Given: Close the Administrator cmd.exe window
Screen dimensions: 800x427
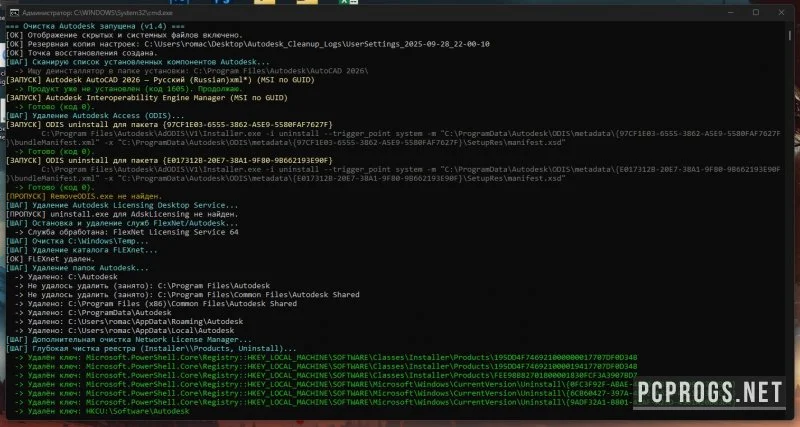Looking at the screenshot, I should click(781, 13).
